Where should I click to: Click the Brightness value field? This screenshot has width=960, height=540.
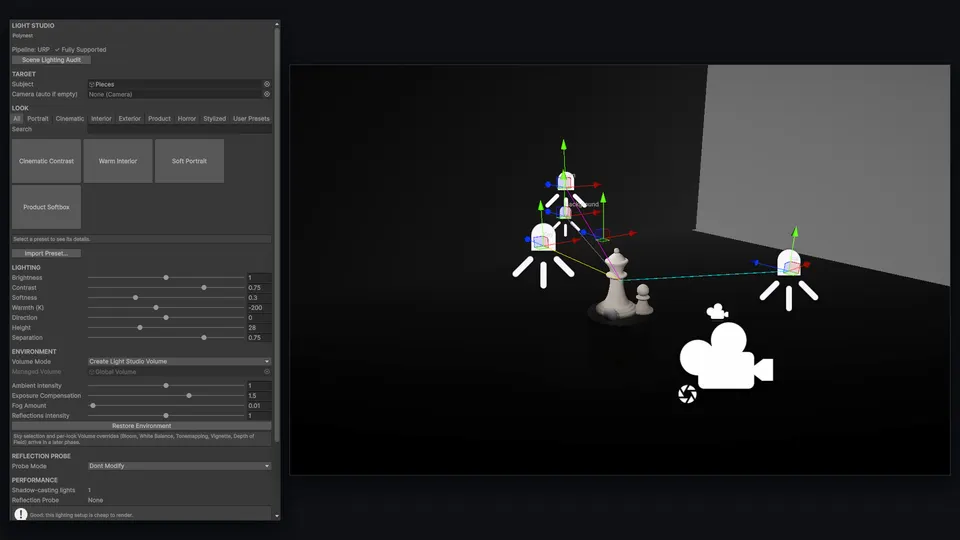point(259,278)
